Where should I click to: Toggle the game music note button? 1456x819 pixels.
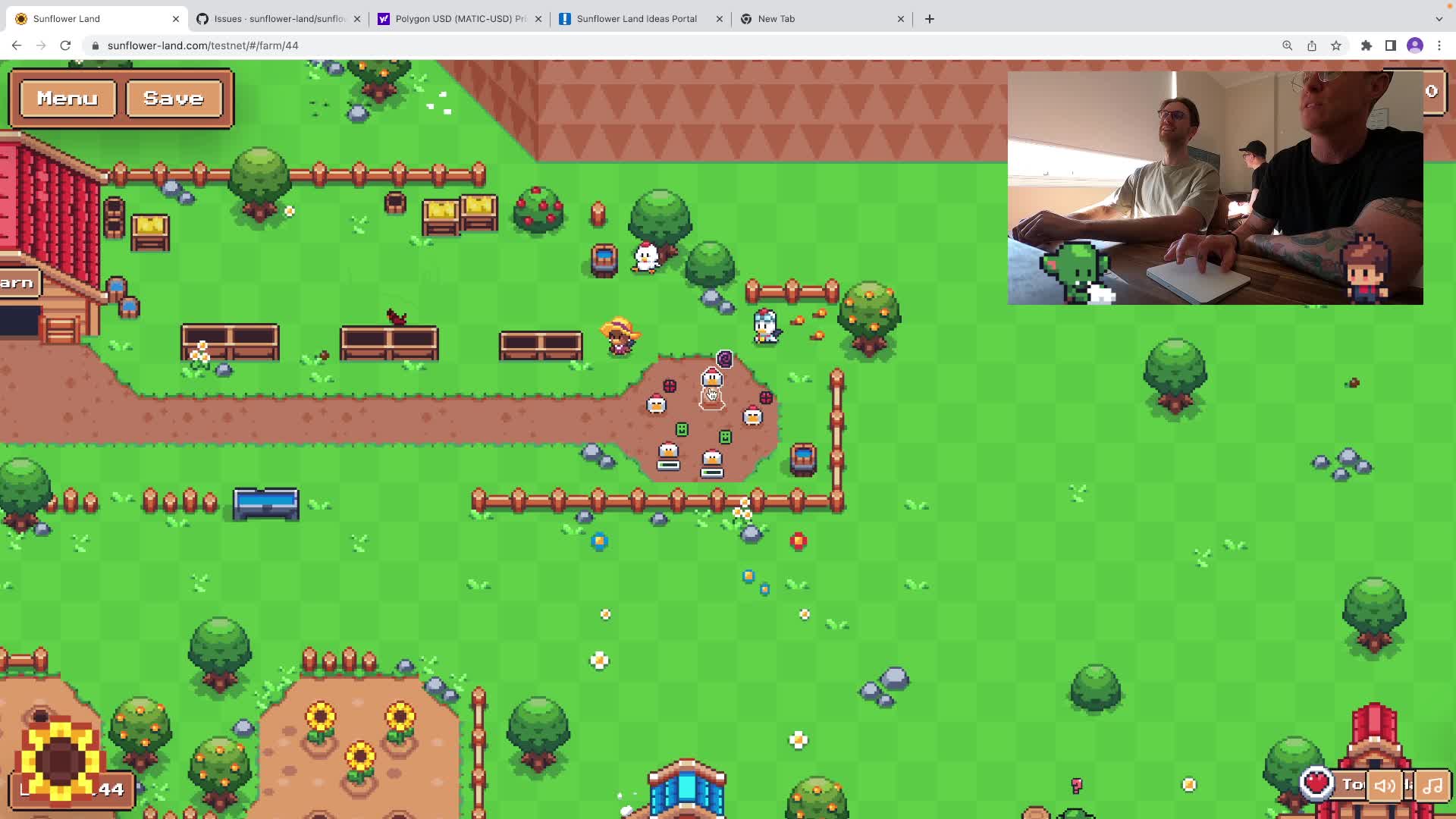click(x=1433, y=786)
